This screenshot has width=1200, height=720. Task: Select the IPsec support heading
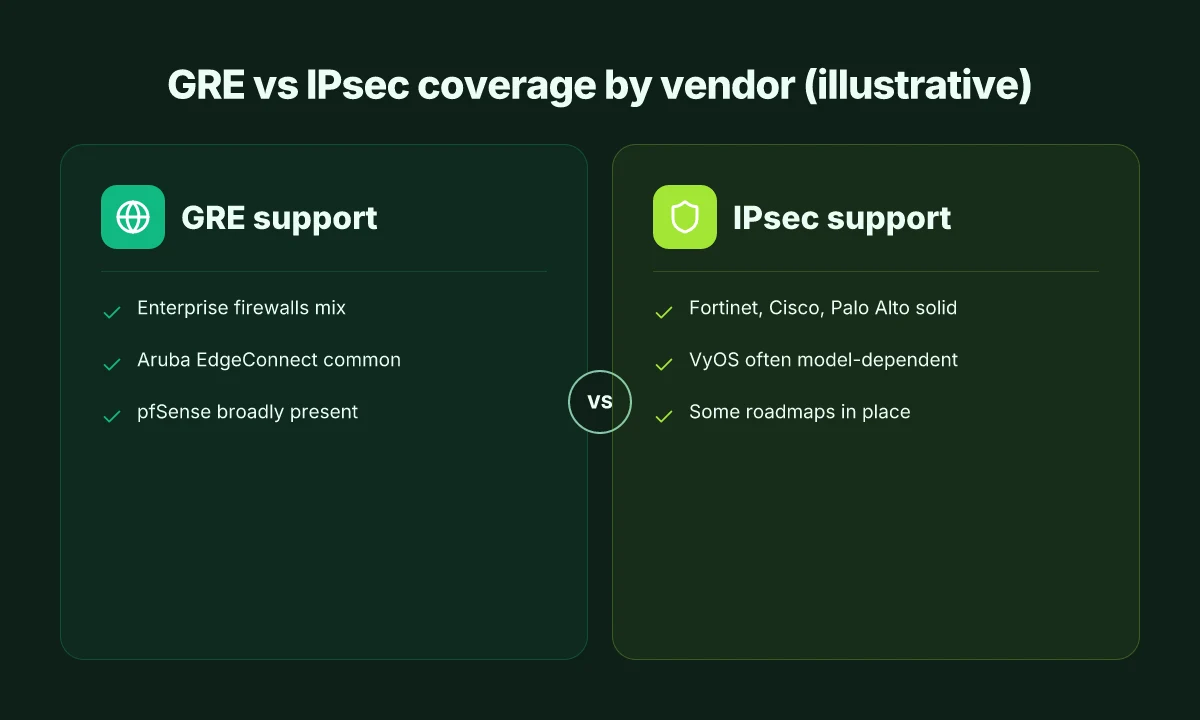[842, 218]
